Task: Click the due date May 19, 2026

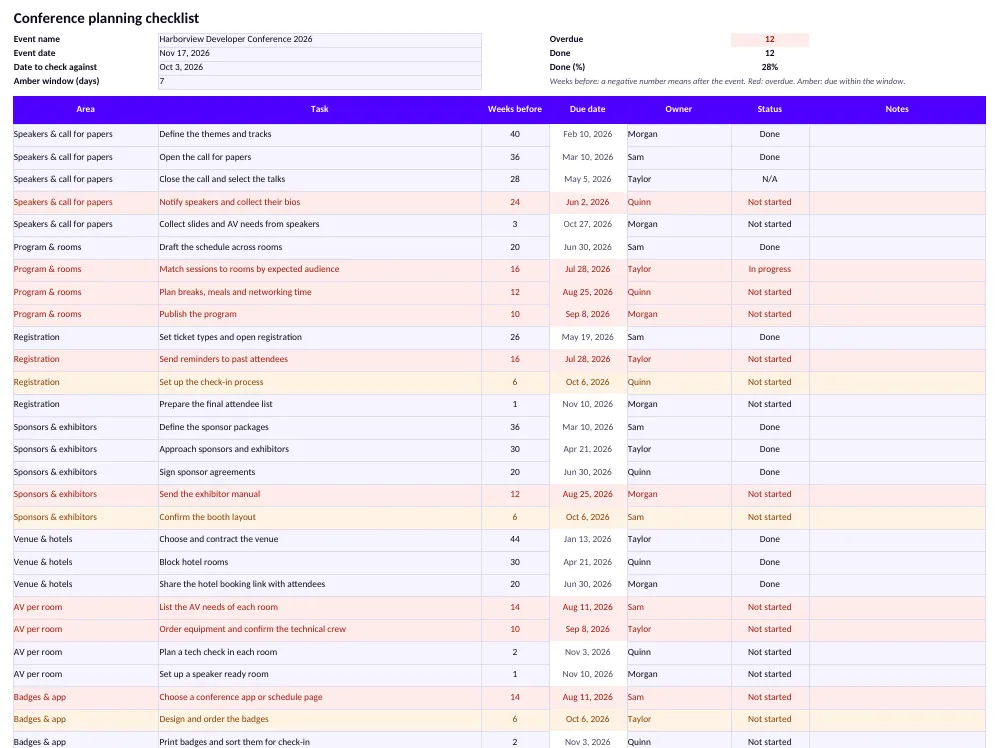Action: 587,337
